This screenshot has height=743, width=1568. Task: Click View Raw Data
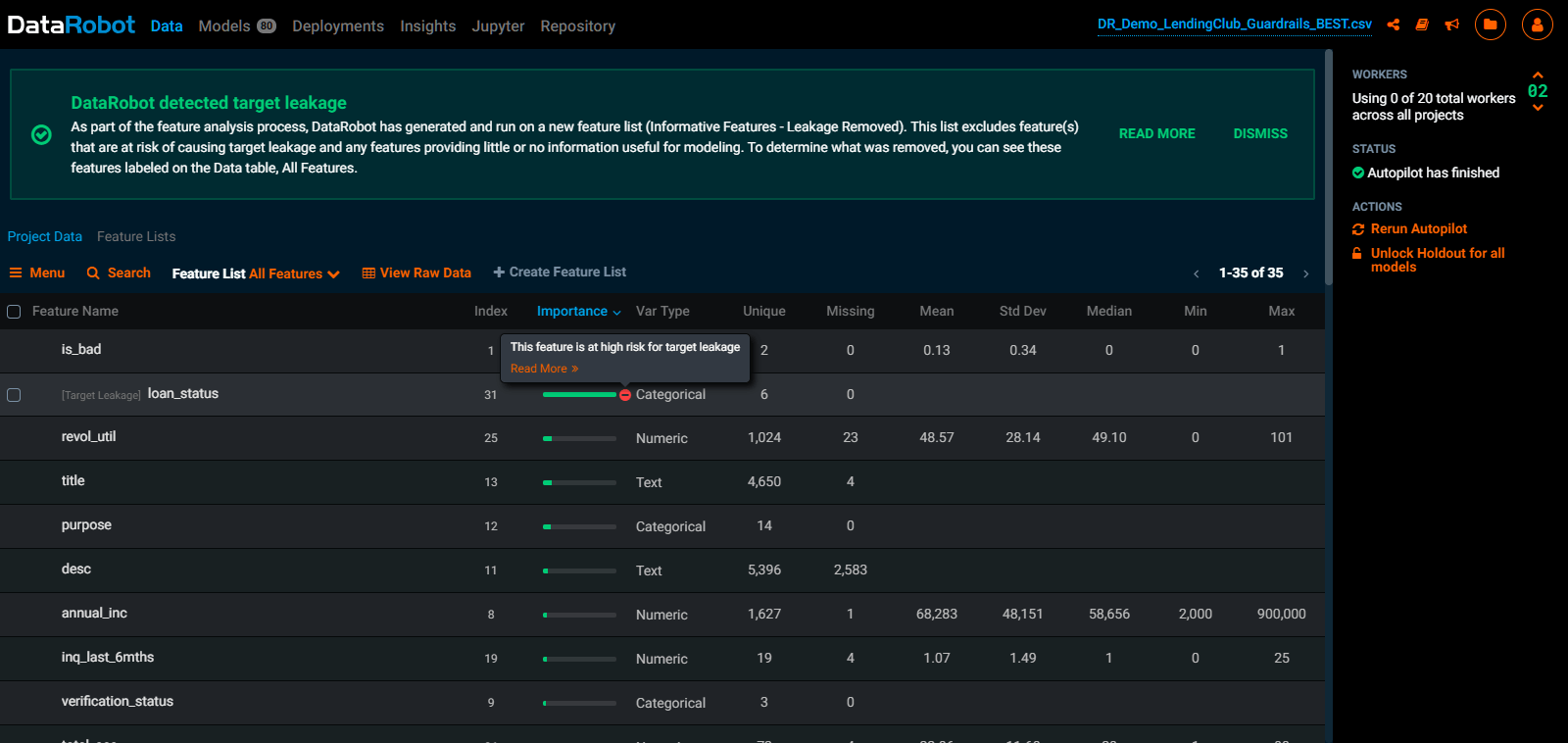point(416,272)
